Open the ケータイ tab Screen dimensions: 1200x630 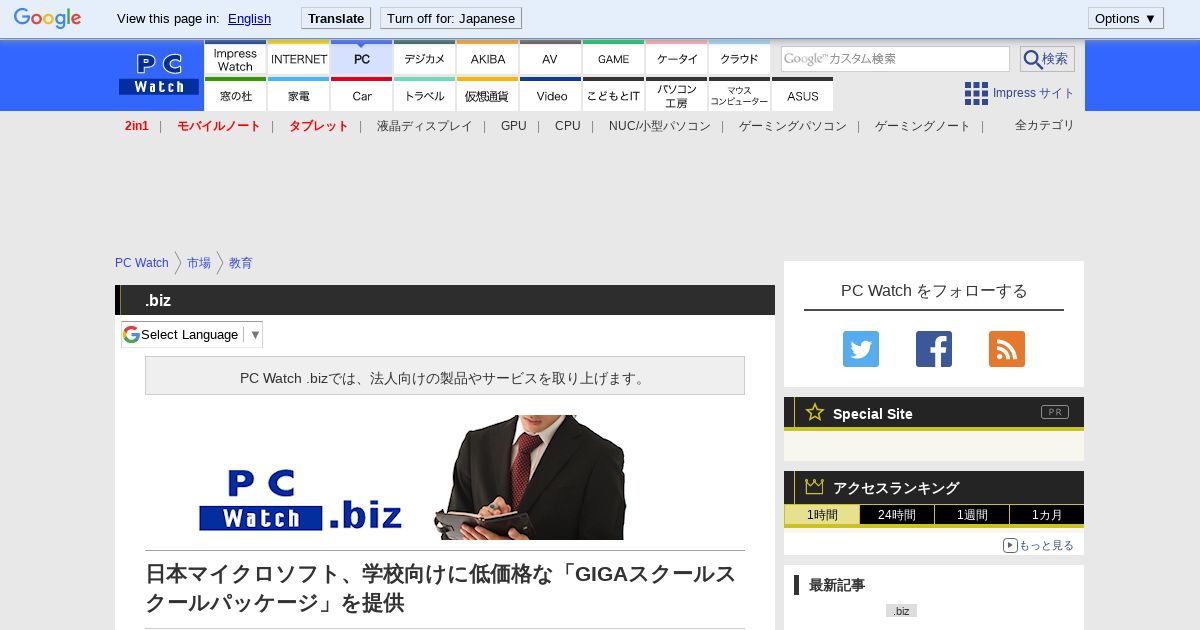pos(677,59)
